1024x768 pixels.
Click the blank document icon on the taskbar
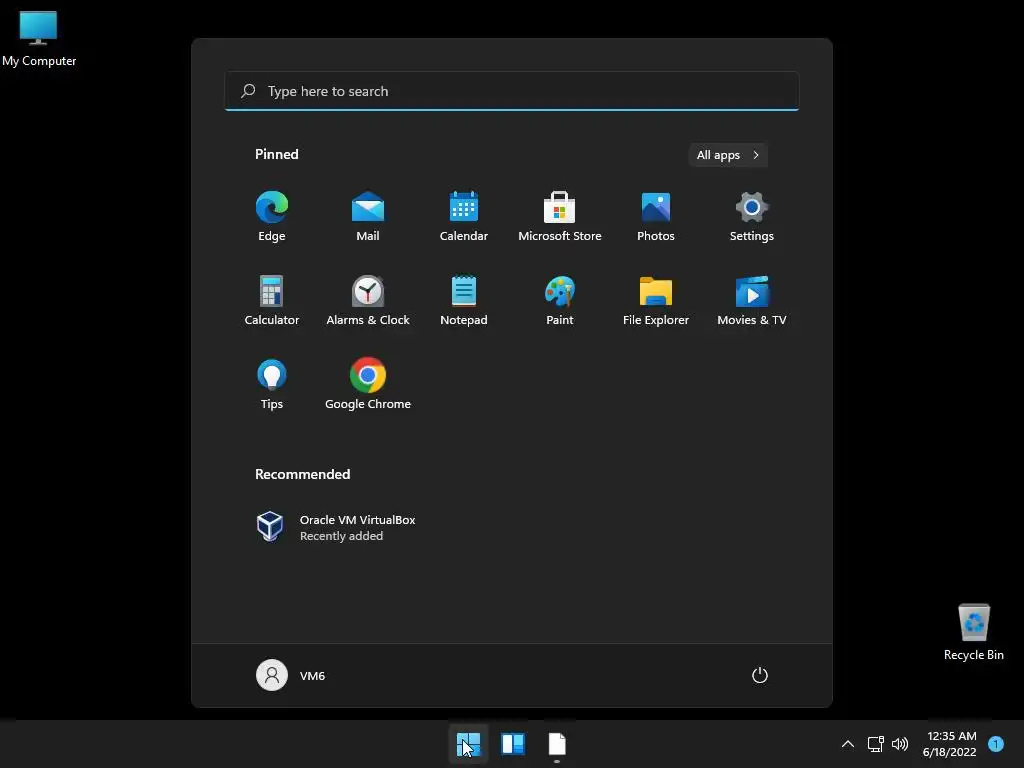pyautogui.click(x=557, y=744)
